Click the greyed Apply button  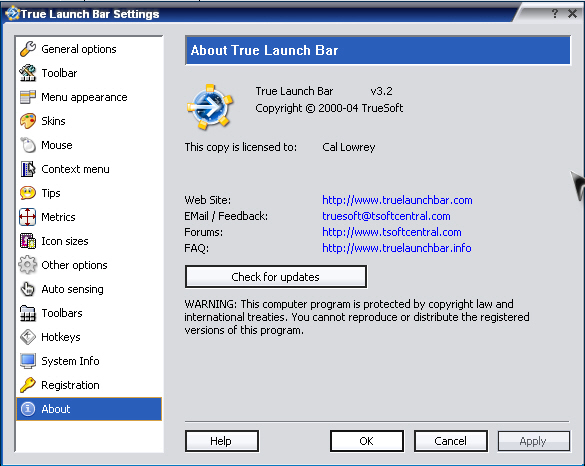[x=534, y=441]
